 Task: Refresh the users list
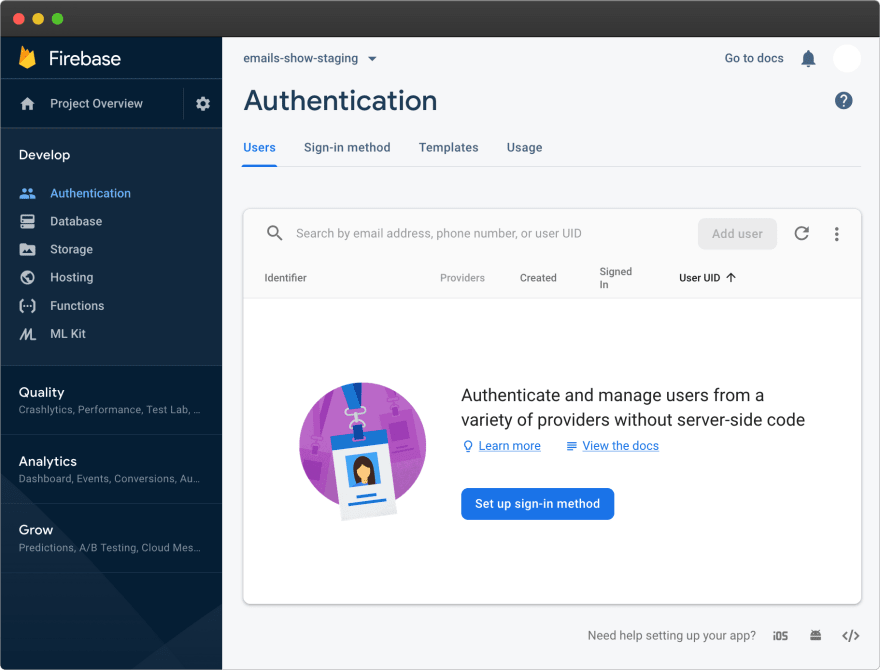click(801, 233)
